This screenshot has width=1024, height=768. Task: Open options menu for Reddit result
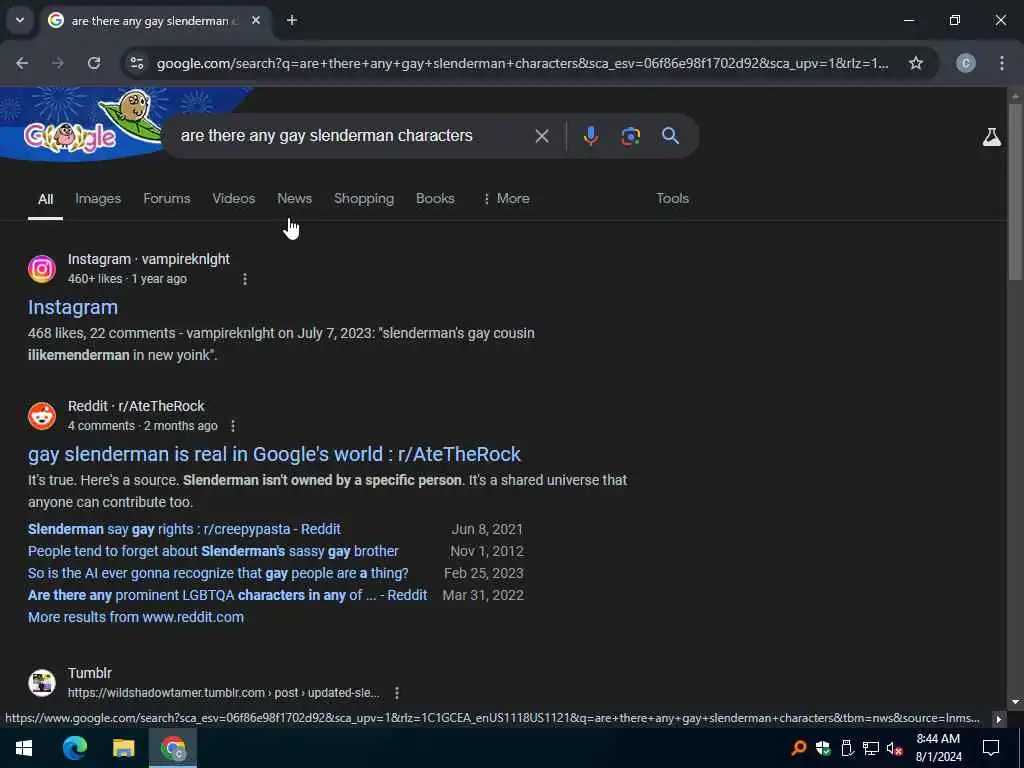(232, 426)
